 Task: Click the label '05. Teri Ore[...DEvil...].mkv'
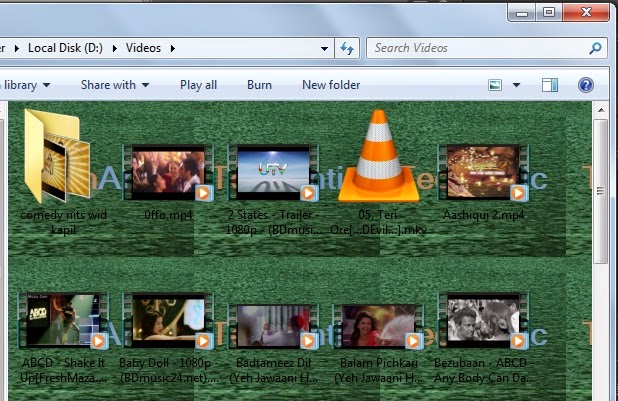coord(378,222)
